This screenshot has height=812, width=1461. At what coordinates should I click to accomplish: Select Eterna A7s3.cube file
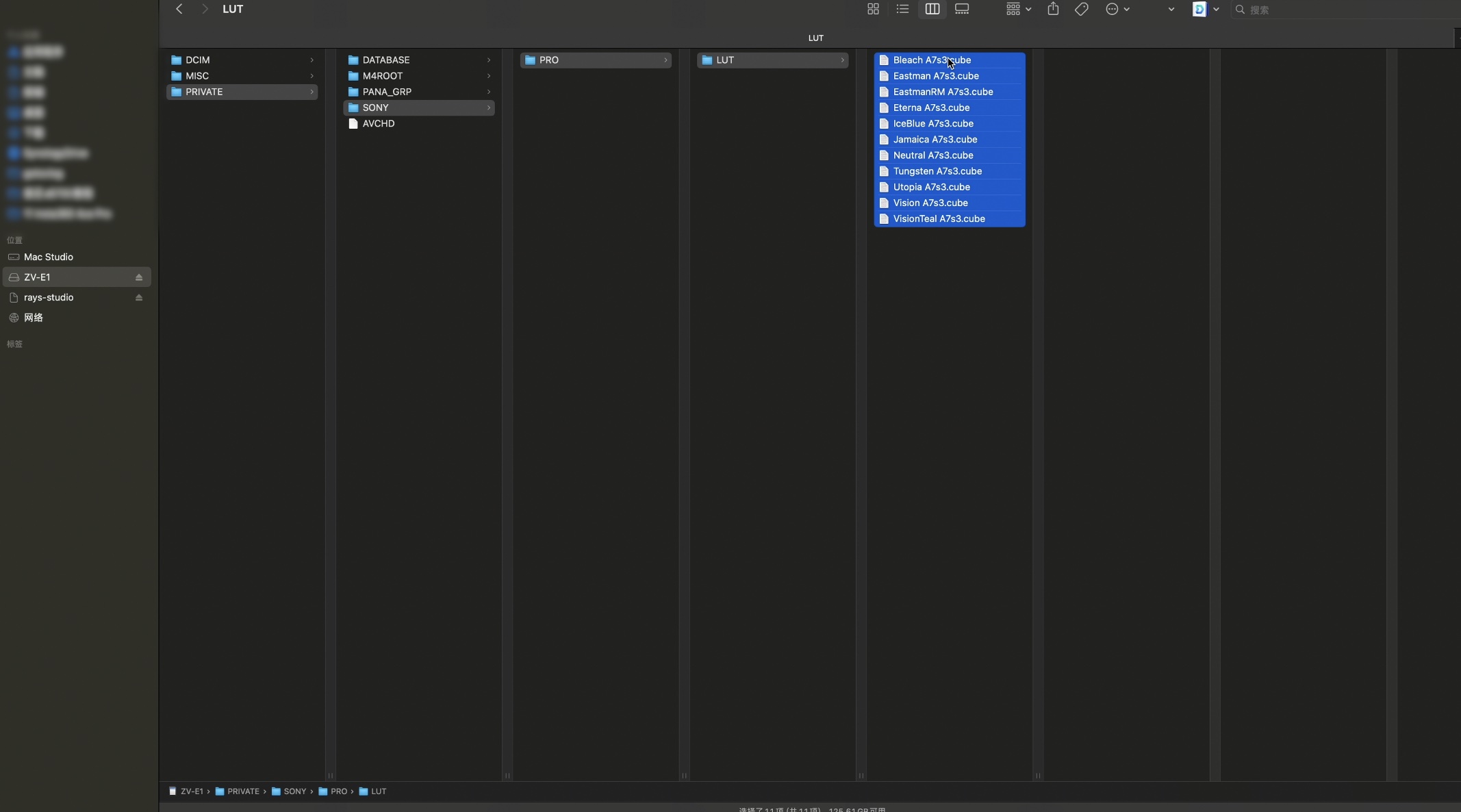pyautogui.click(x=950, y=107)
